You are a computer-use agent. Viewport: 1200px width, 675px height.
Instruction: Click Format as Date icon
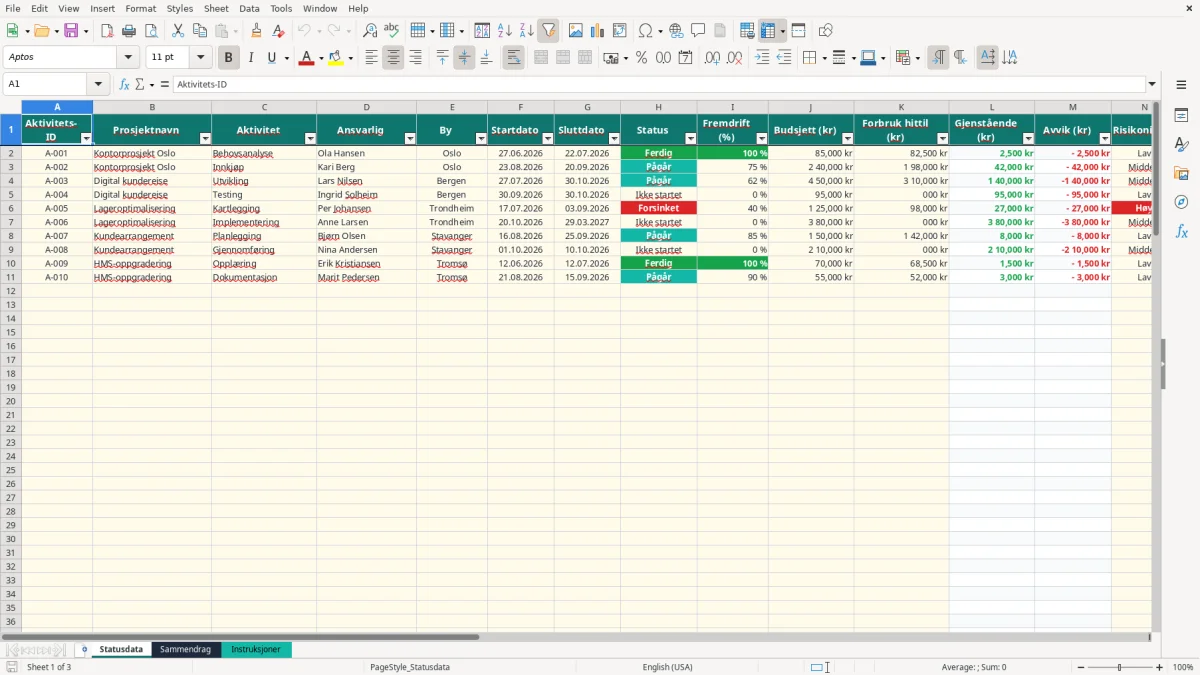tap(686, 58)
